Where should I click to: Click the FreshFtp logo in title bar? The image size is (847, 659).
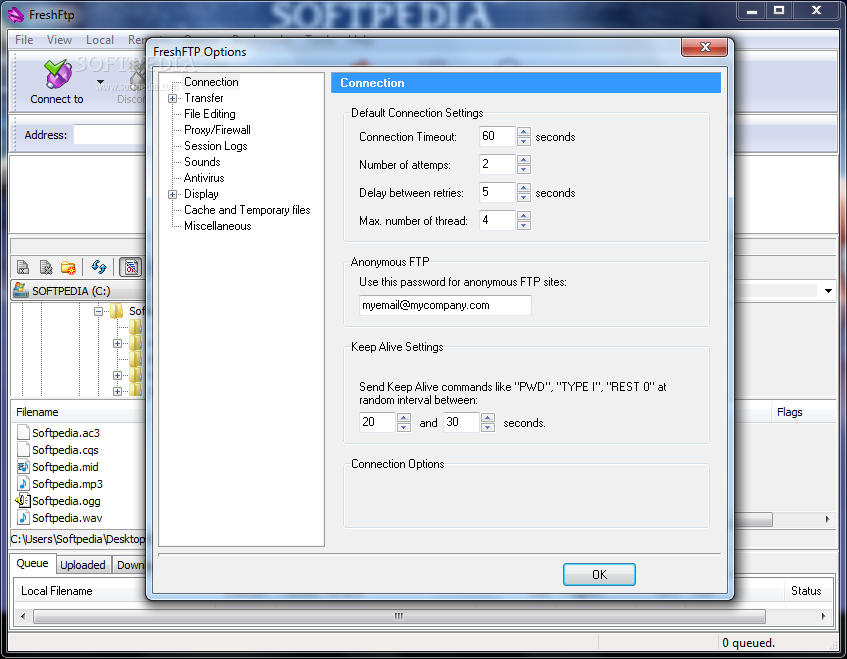click(x=16, y=15)
